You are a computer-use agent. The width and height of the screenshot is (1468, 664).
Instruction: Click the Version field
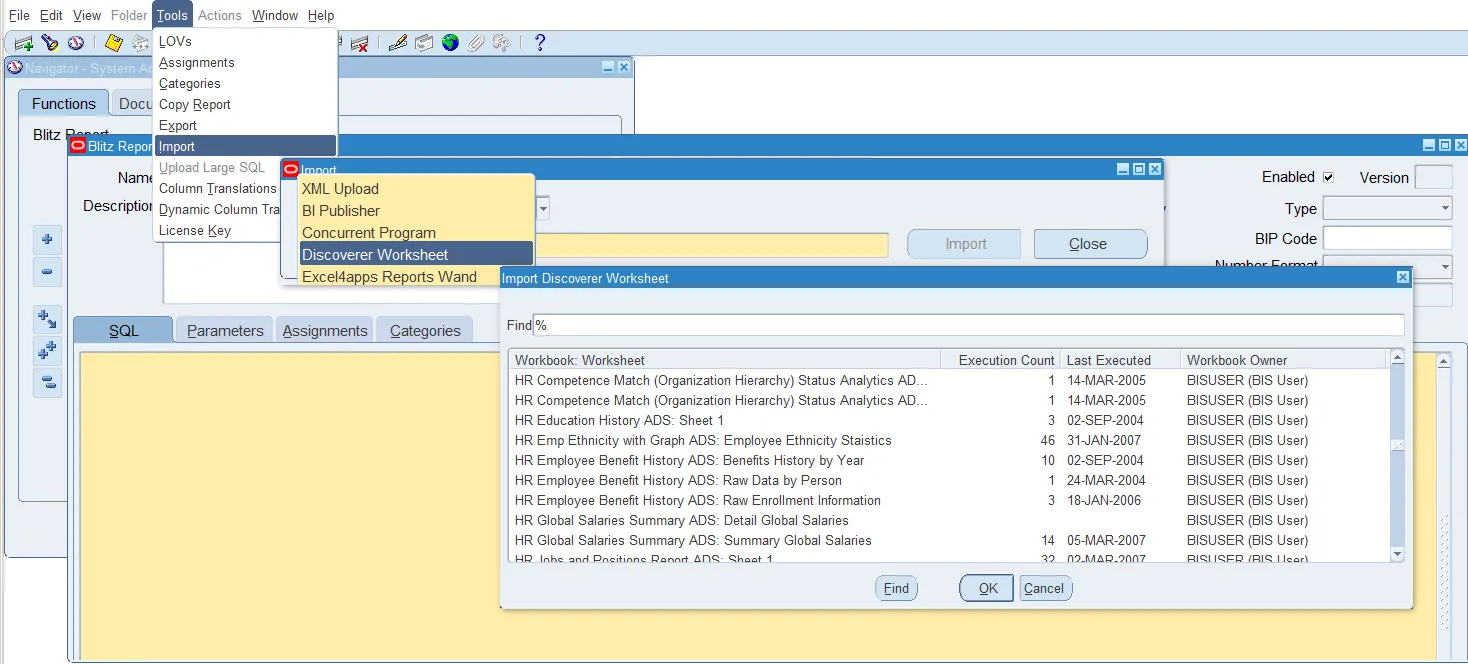[x=1433, y=177]
